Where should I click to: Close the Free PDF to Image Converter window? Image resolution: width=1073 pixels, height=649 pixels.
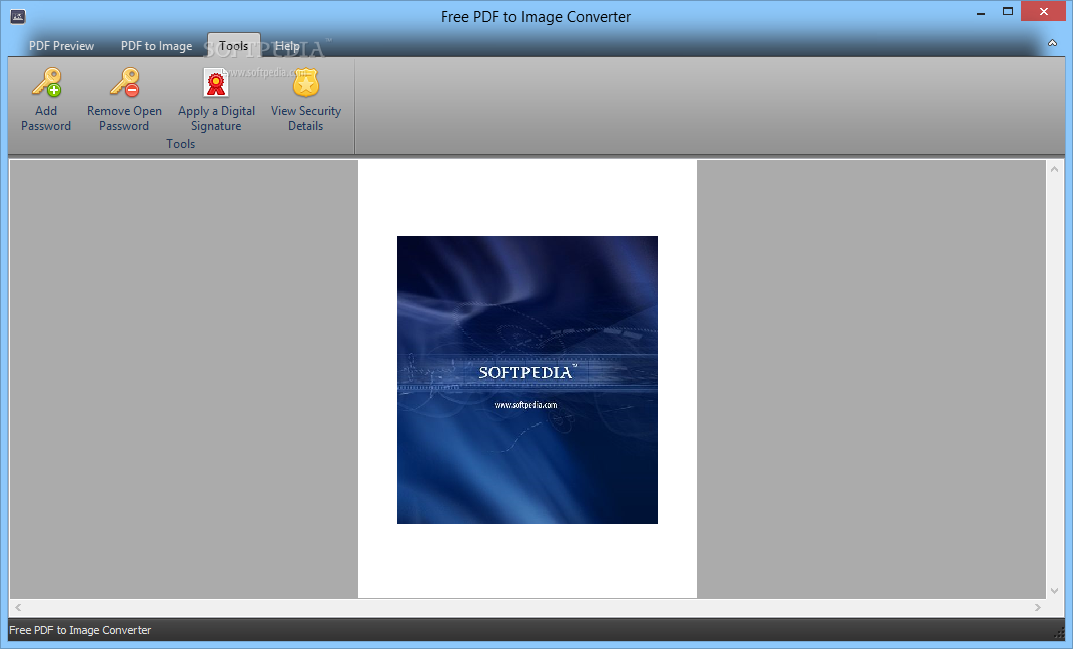[1044, 12]
